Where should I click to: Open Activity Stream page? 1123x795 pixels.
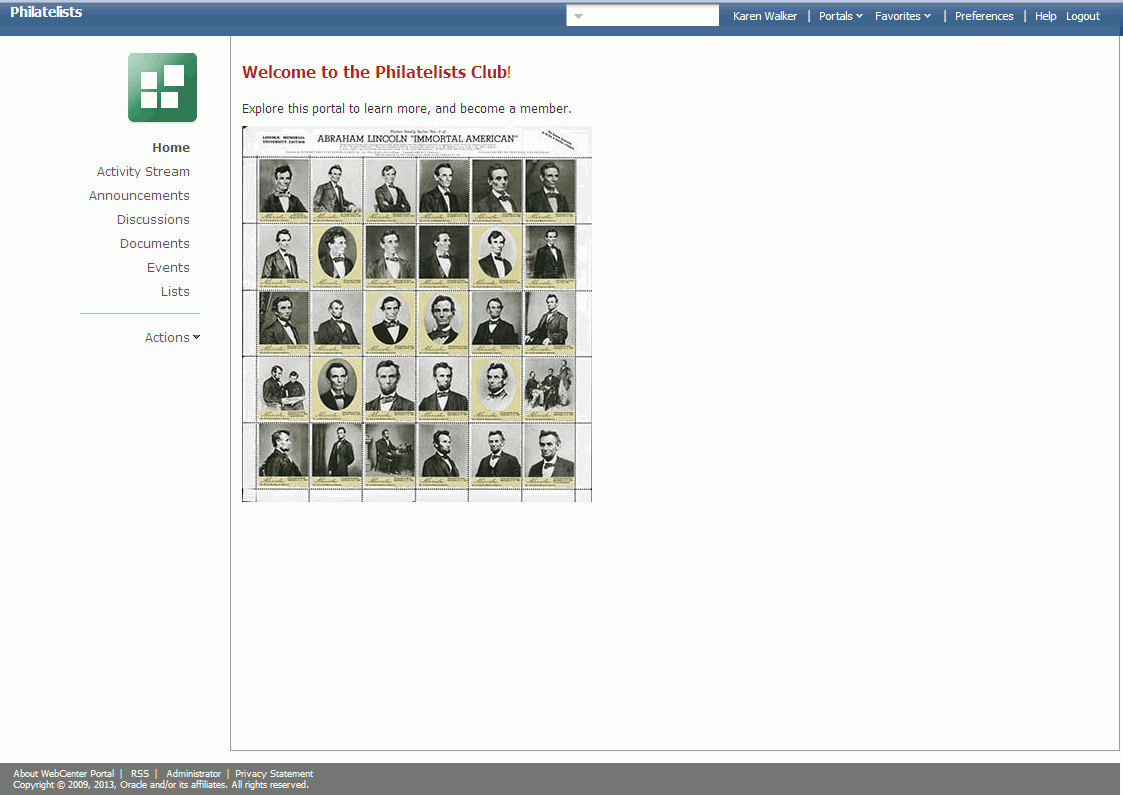[x=143, y=171]
